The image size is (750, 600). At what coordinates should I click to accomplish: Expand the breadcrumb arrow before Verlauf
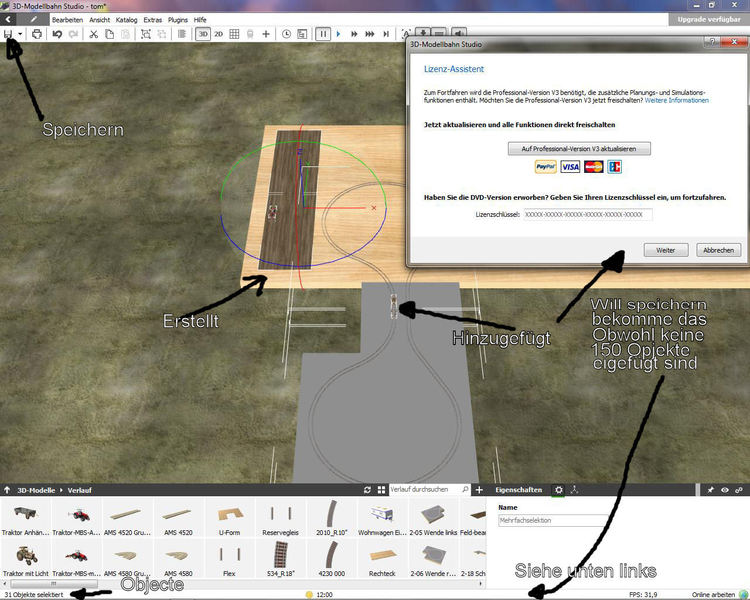61,490
